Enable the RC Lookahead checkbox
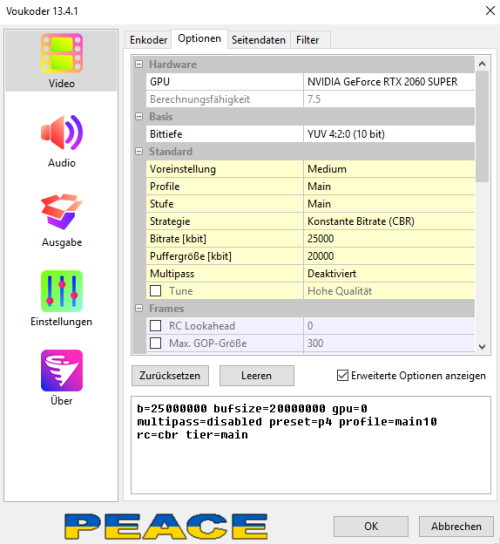 [x=155, y=325]
